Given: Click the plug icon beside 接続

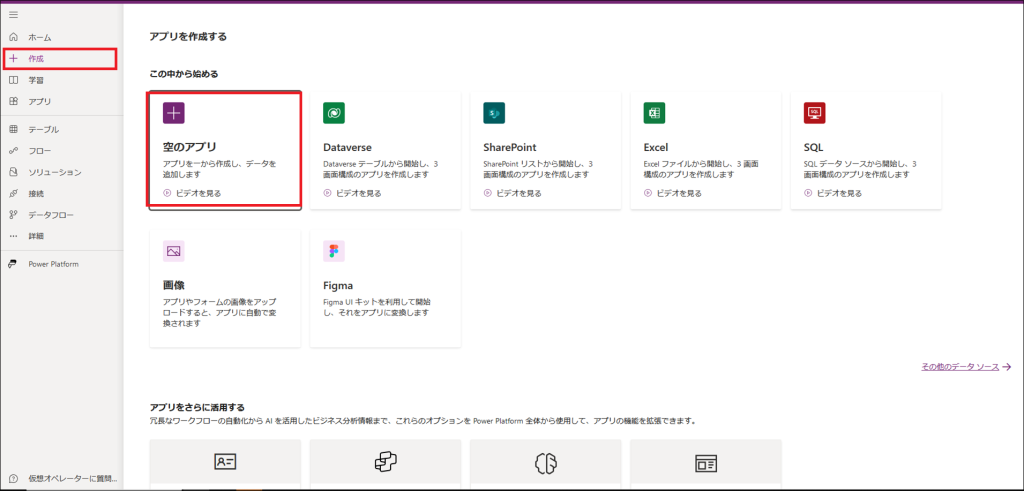Looking at the screenshot, I should coord(13,194).
